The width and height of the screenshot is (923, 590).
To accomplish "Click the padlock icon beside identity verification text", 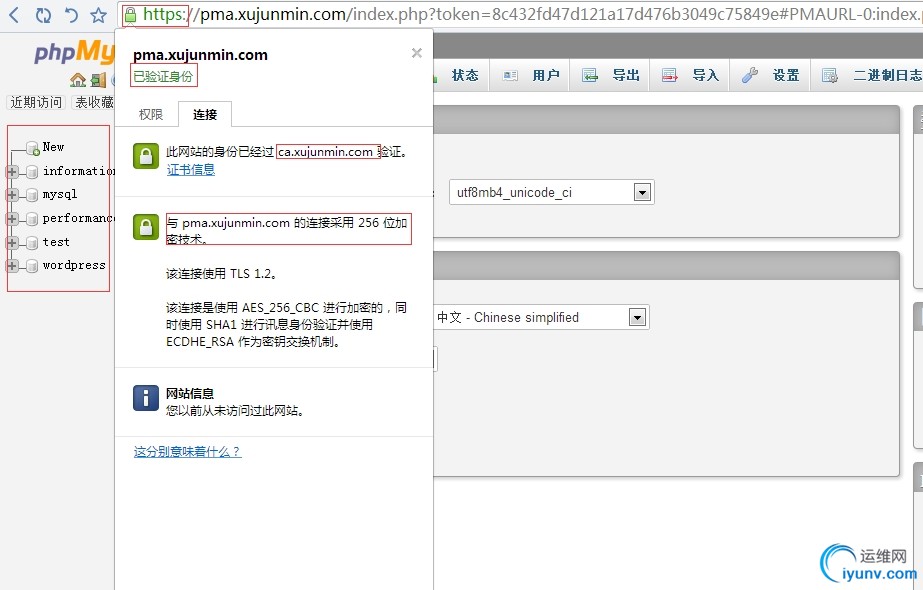I will click(146, 156).
